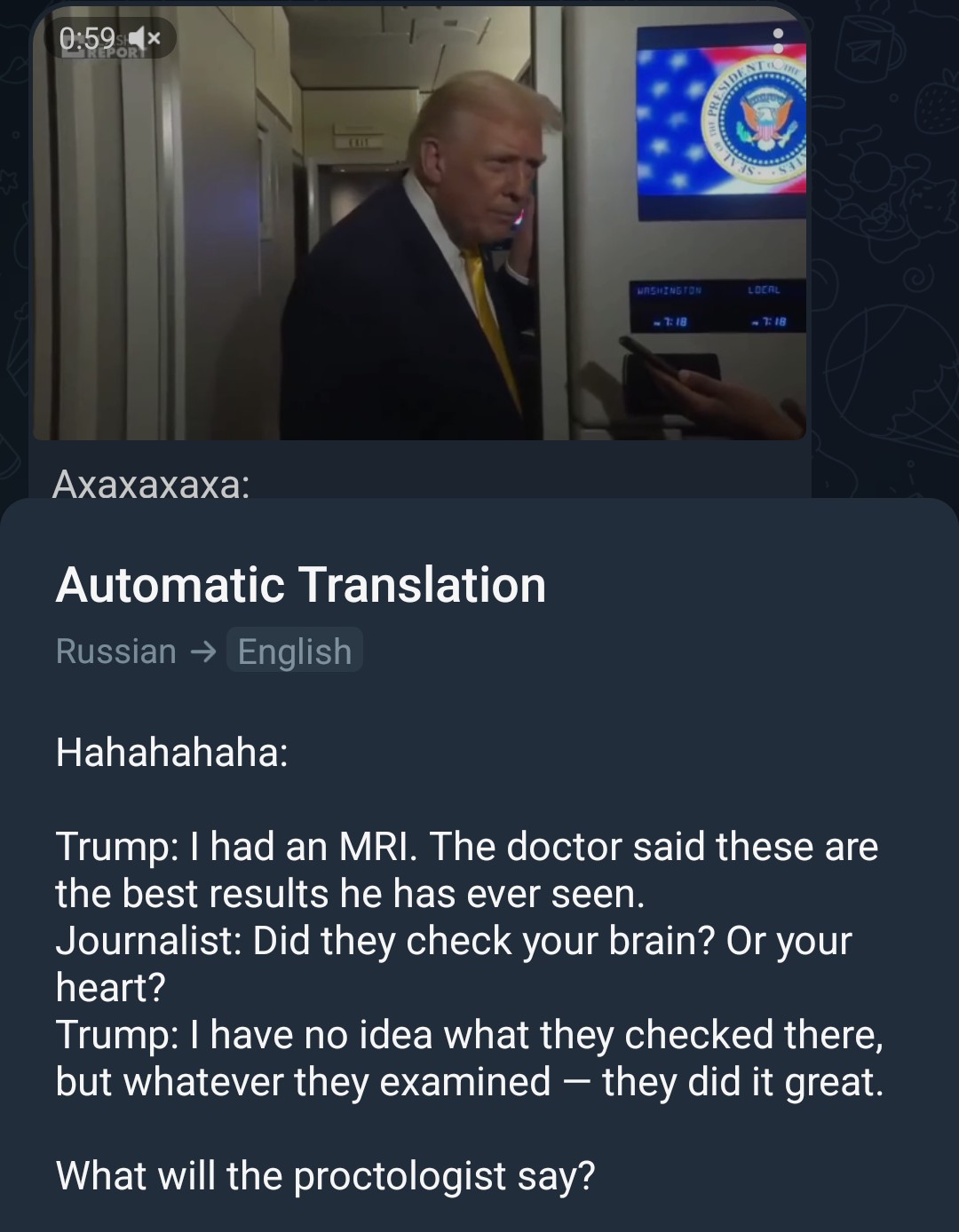Tap the "I have no idea" Trump reply
This screenshot has width=959, height=1232.
470,1058
